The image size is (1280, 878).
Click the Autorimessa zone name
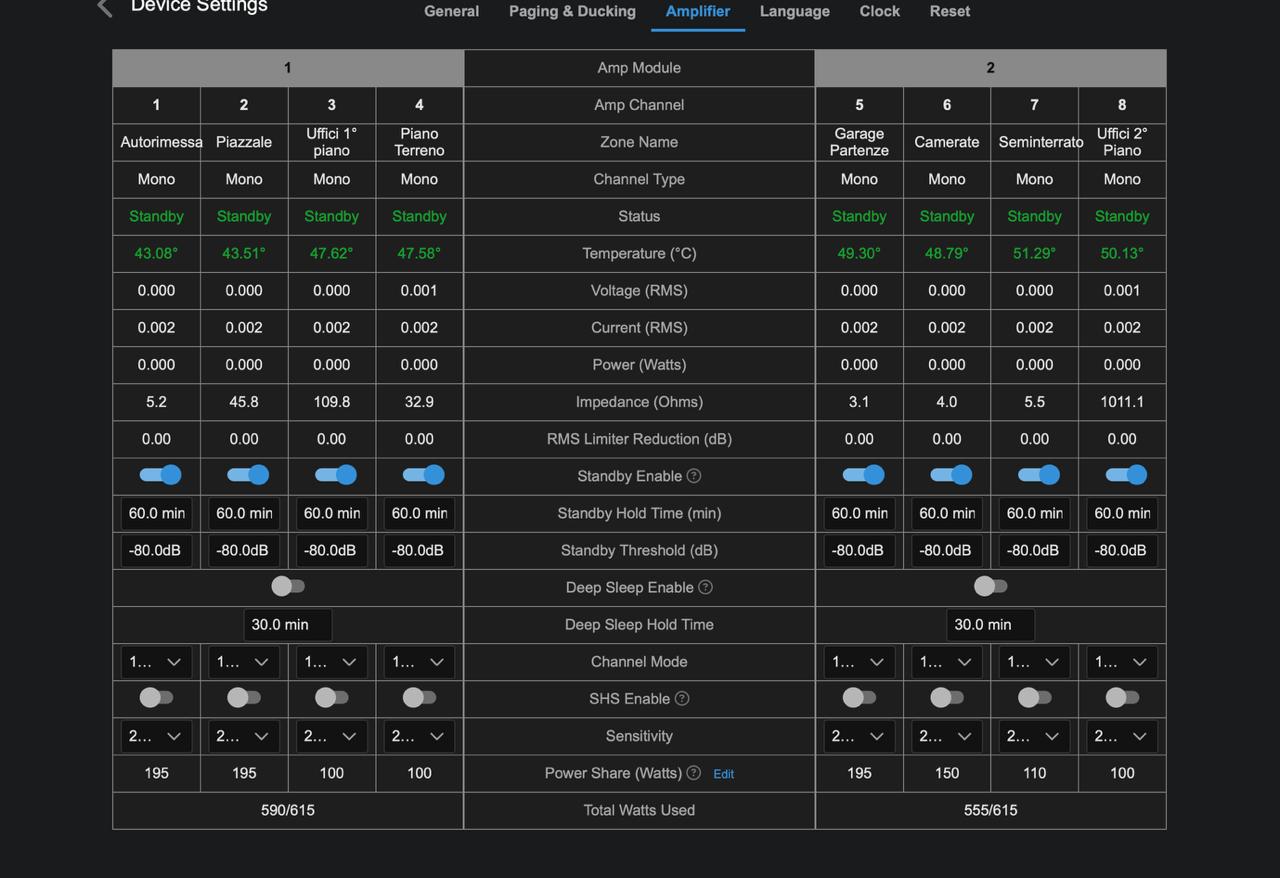coord(161,142)
